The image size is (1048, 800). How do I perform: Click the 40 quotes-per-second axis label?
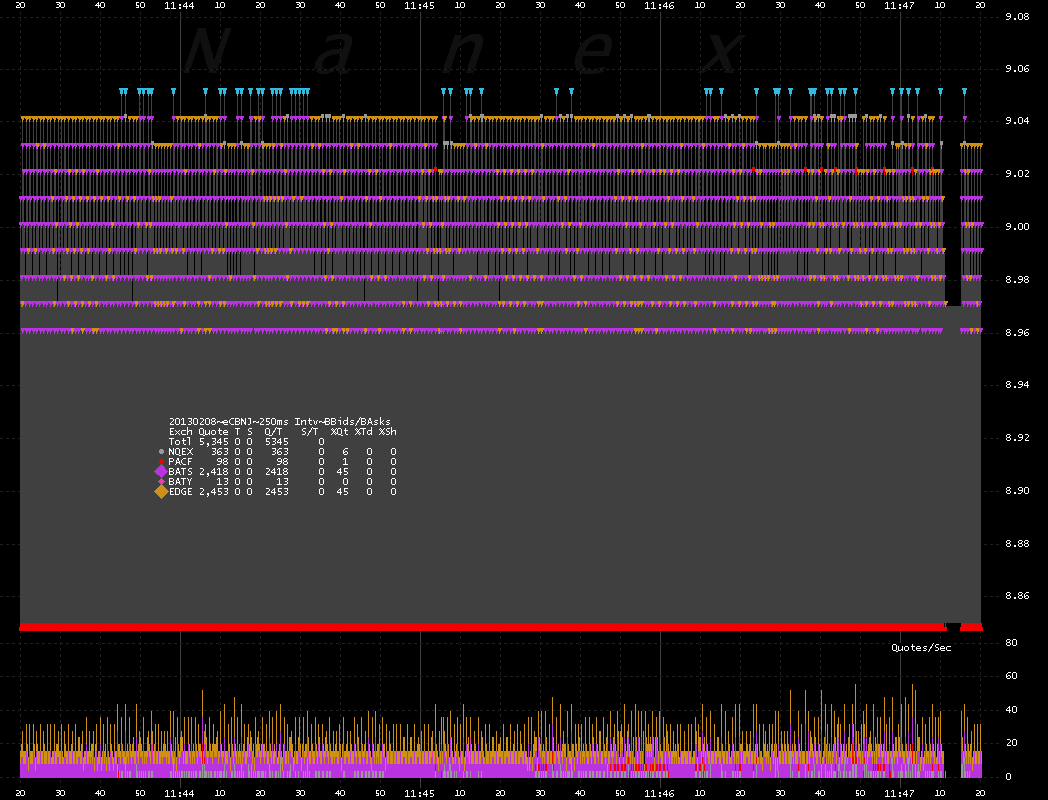[x=1011, y=710]
